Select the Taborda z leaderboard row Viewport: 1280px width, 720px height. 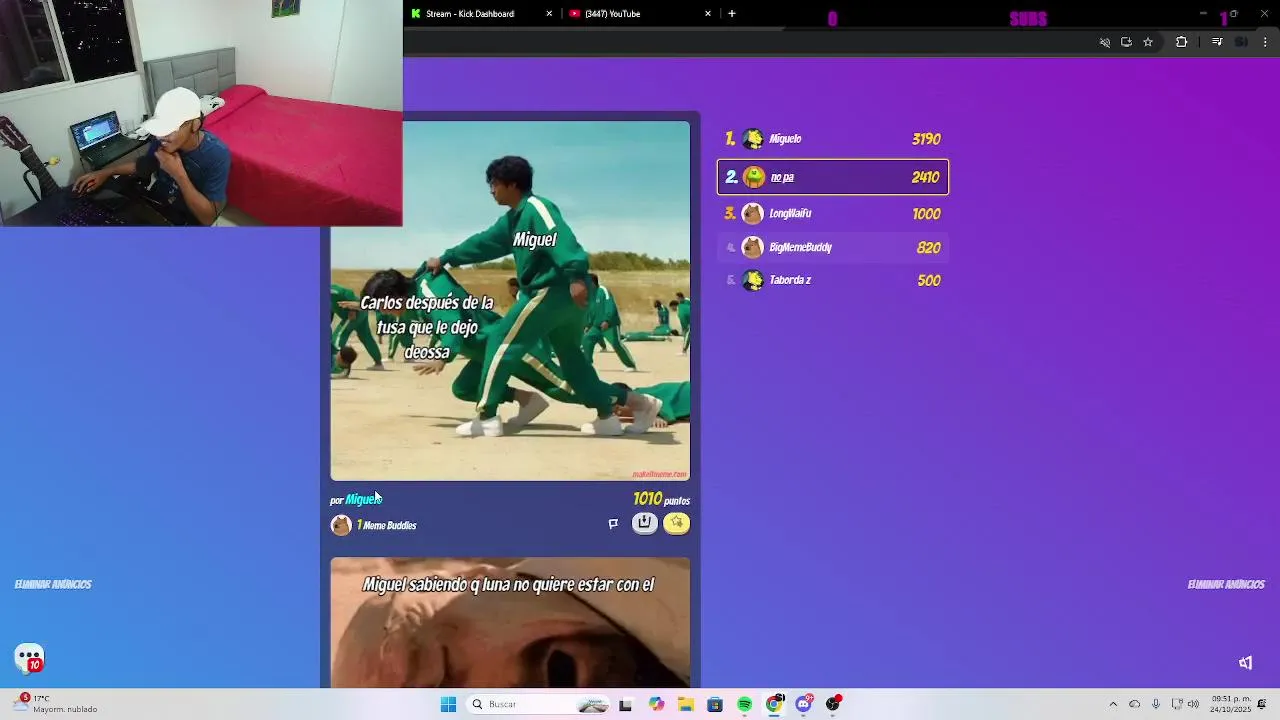click(833, 280)
